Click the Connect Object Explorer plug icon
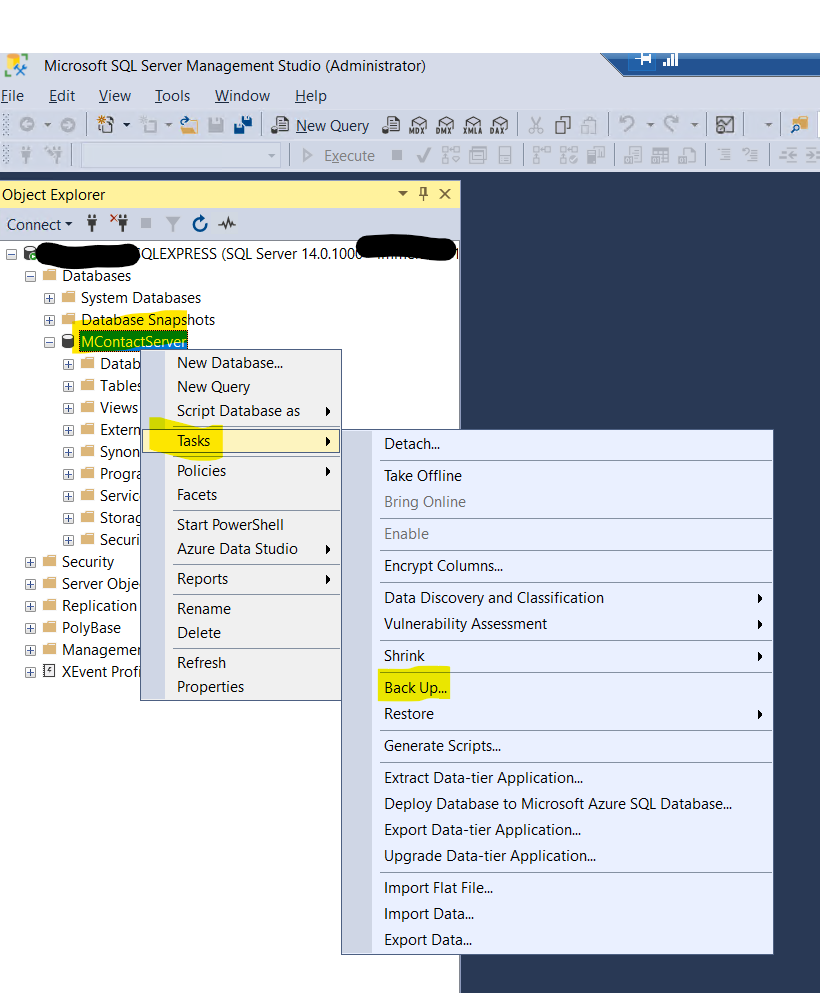 point(92,224)
